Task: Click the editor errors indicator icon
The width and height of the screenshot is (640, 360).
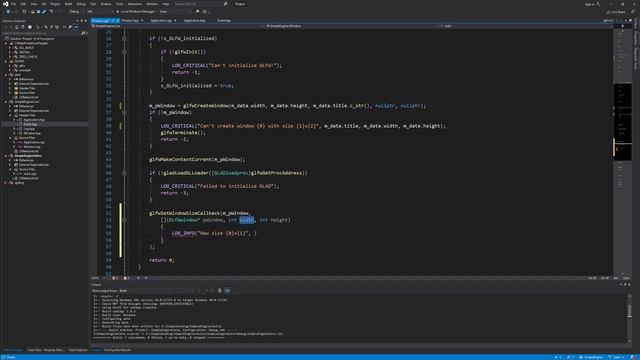Action: point(114,278)
